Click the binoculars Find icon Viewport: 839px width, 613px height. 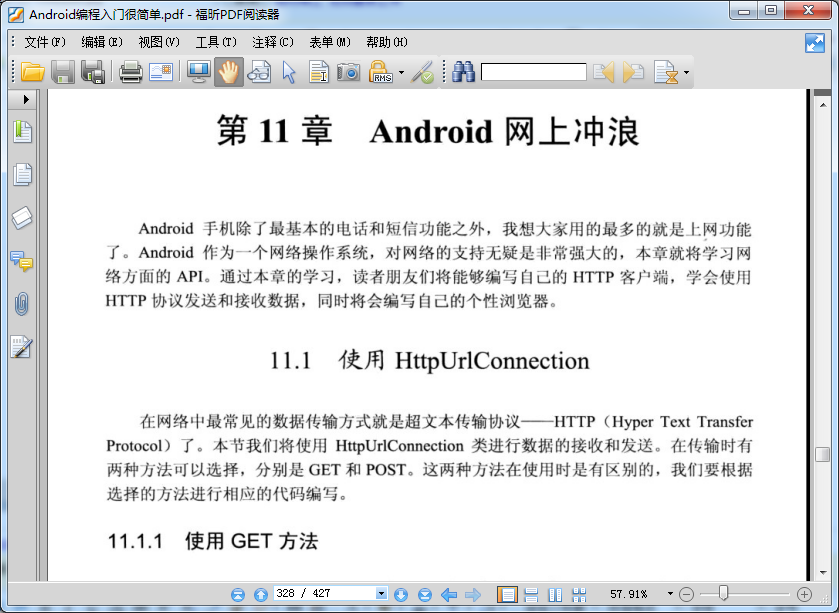[463, 72]
